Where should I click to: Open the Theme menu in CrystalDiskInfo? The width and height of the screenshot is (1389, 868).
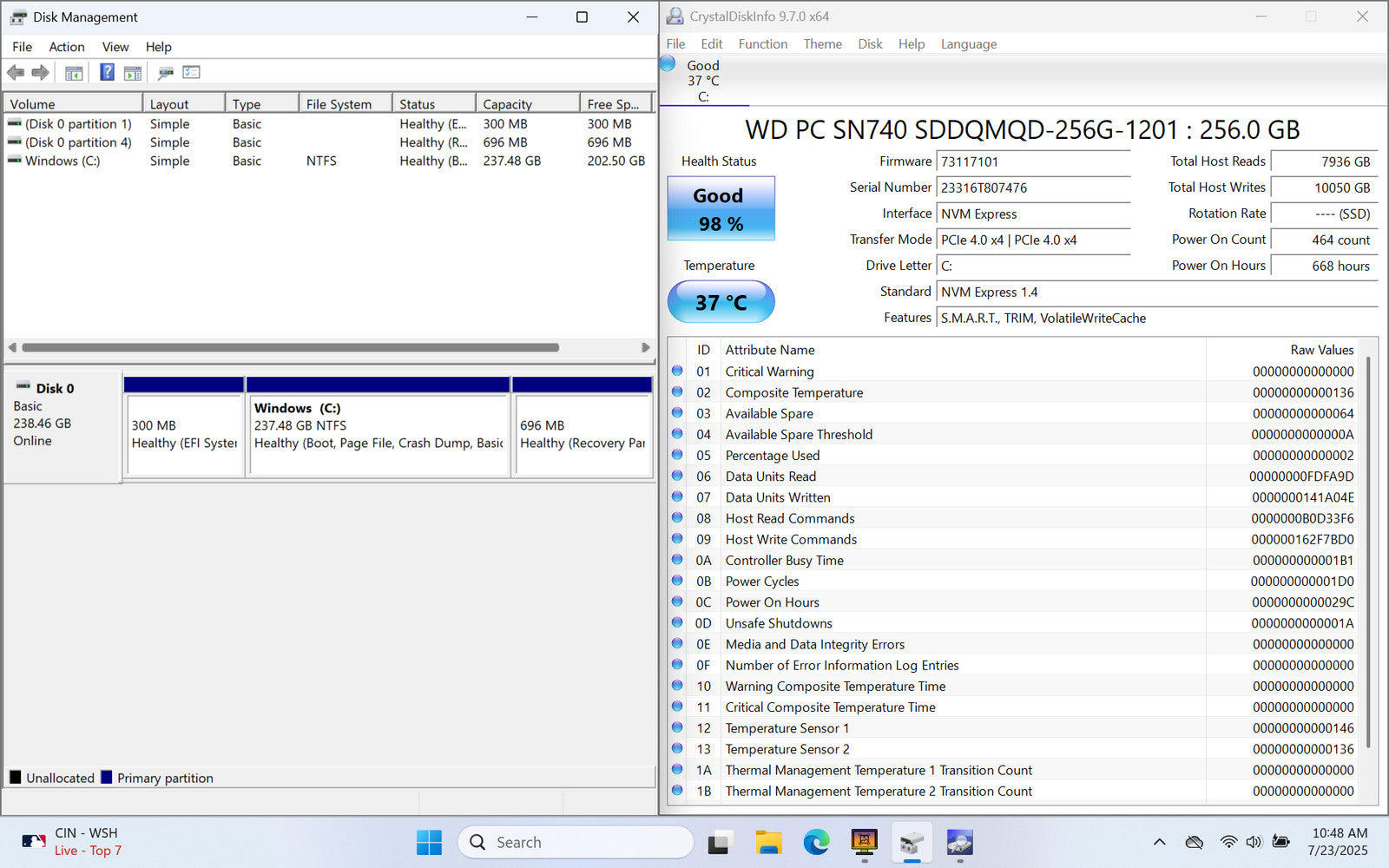822,44
